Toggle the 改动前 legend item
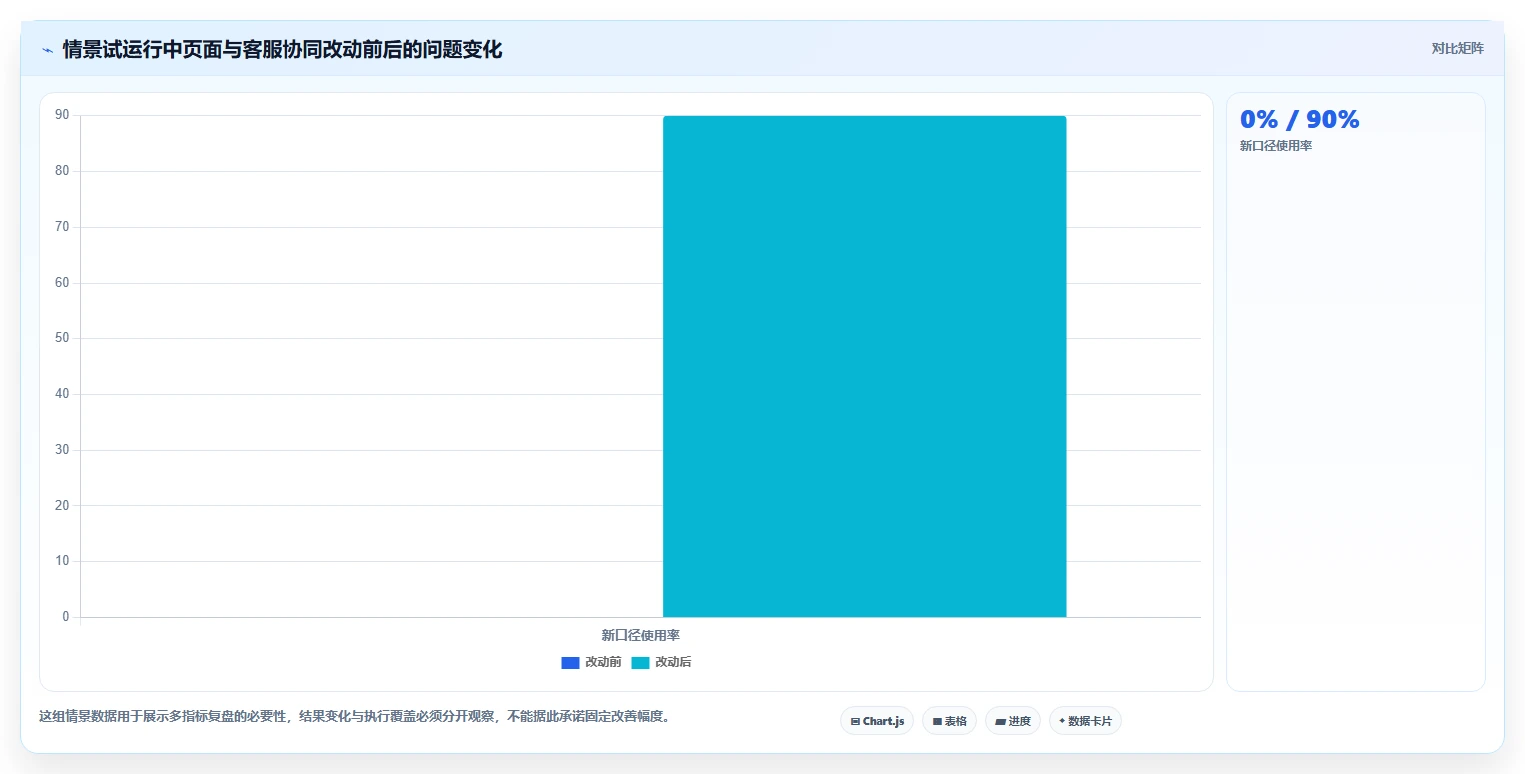Viewport: 1525px width, 774px height. 591,662
